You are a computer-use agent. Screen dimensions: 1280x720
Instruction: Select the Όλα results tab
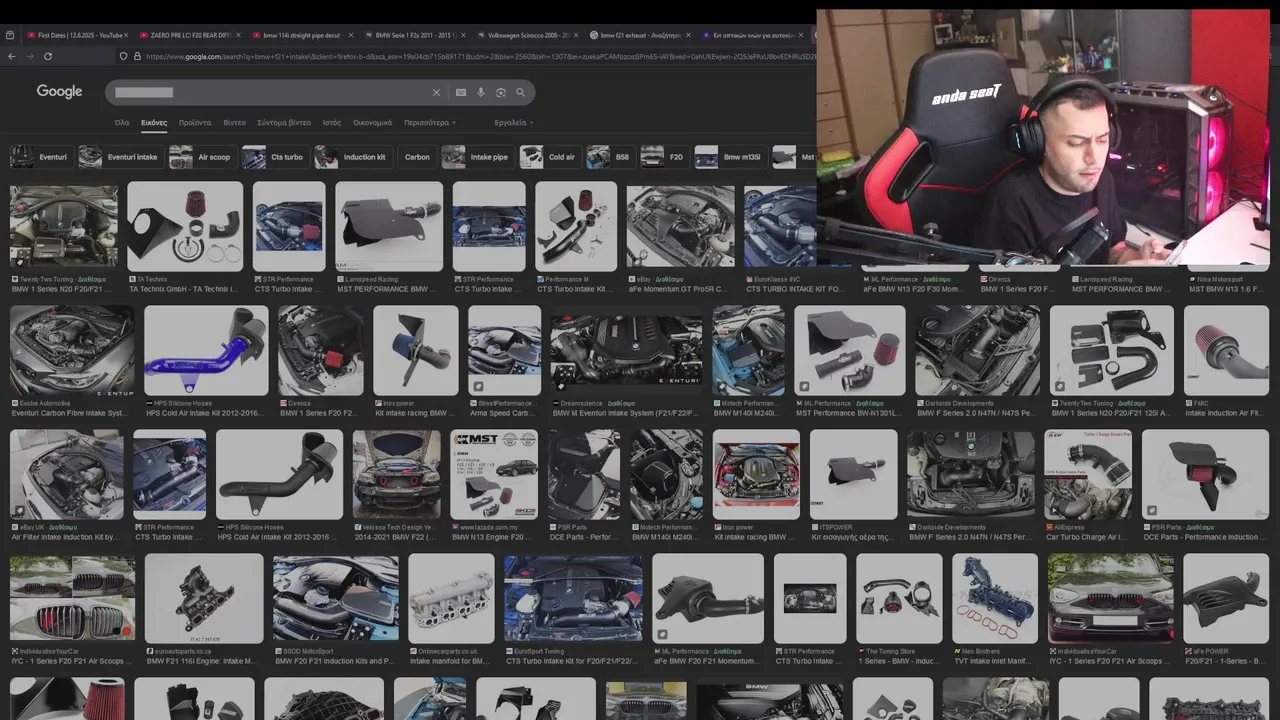(x=122, y=122)
